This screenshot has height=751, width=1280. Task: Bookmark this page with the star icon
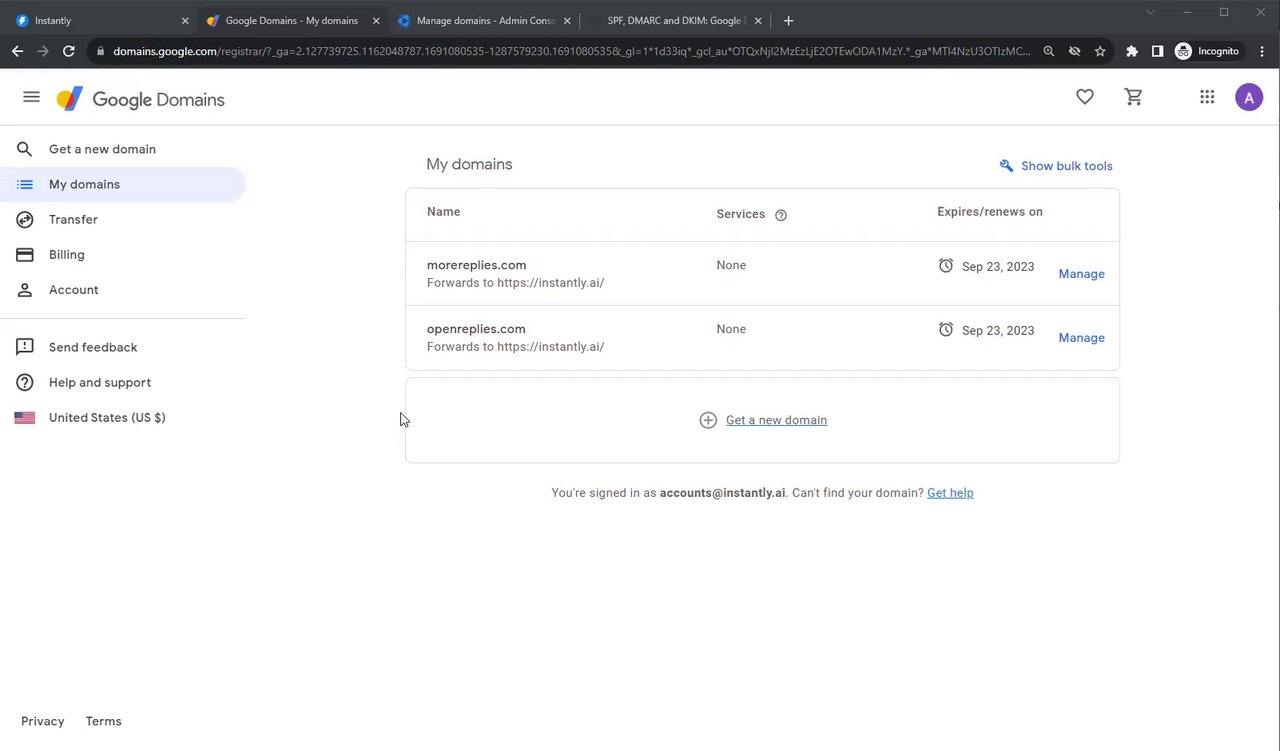pos(1100,51)
